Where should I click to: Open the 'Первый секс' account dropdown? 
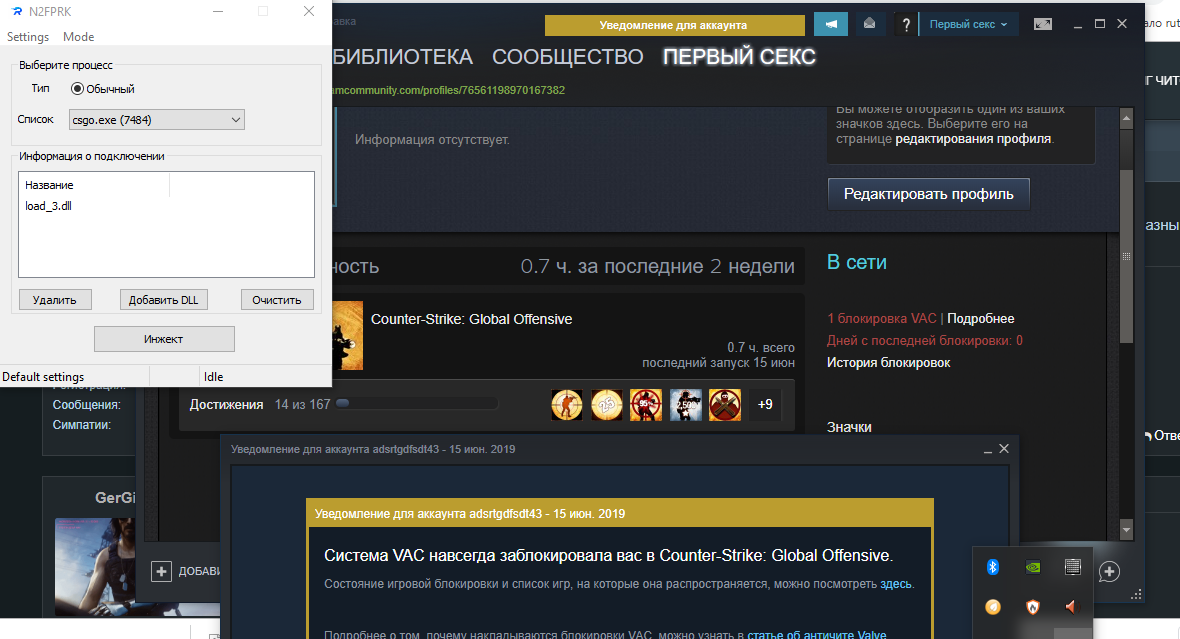pos(969,24)
